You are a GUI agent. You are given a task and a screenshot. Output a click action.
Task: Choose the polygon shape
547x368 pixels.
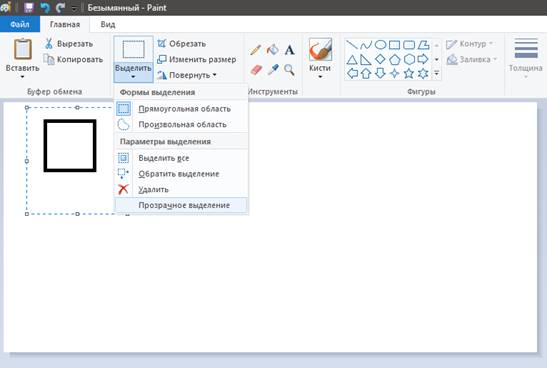click(x=423, y=45)
